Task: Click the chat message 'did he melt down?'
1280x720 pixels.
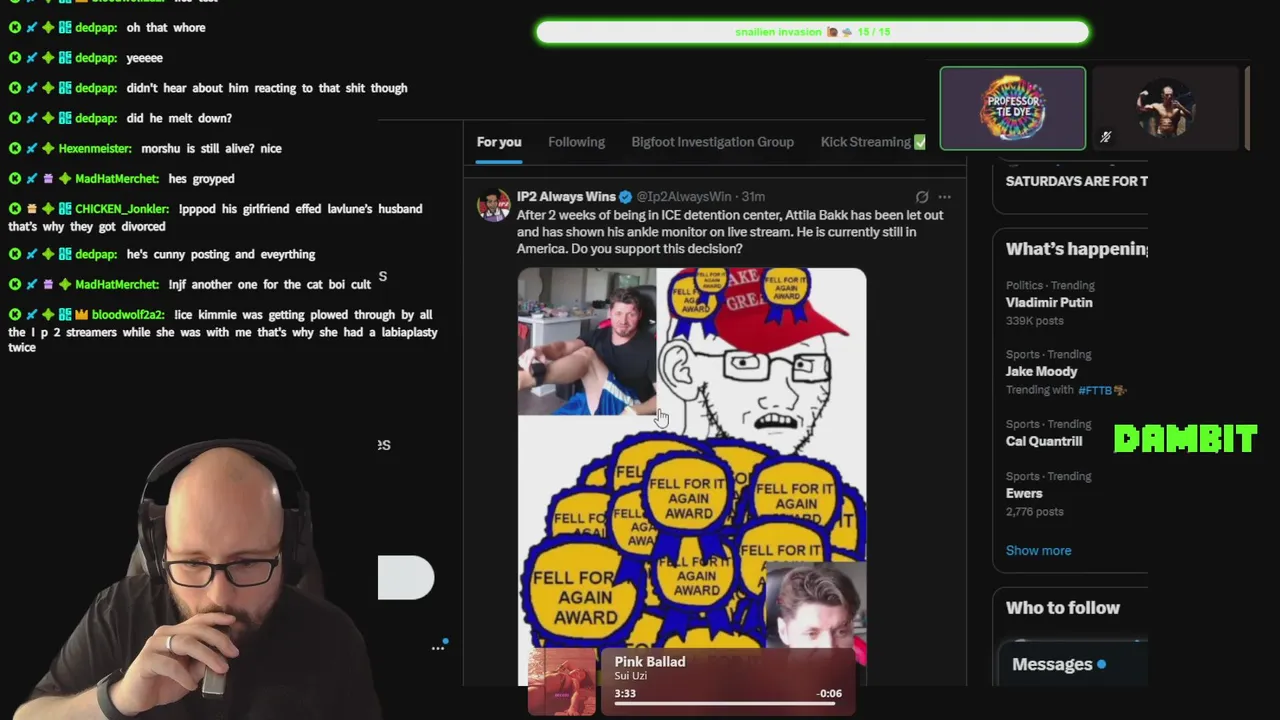Action: coord(179,118)
